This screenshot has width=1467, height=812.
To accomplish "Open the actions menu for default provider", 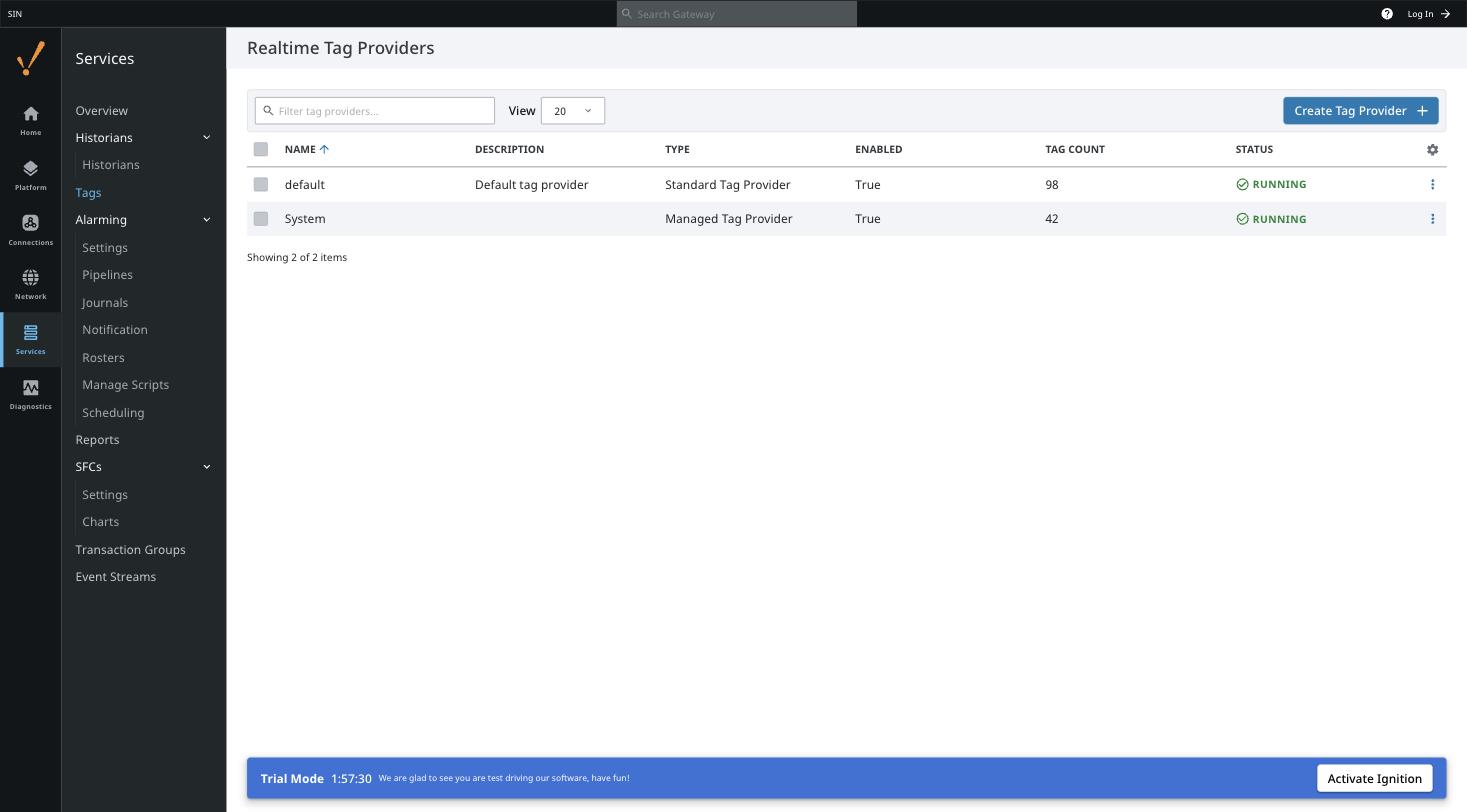I will [1432, 184].
